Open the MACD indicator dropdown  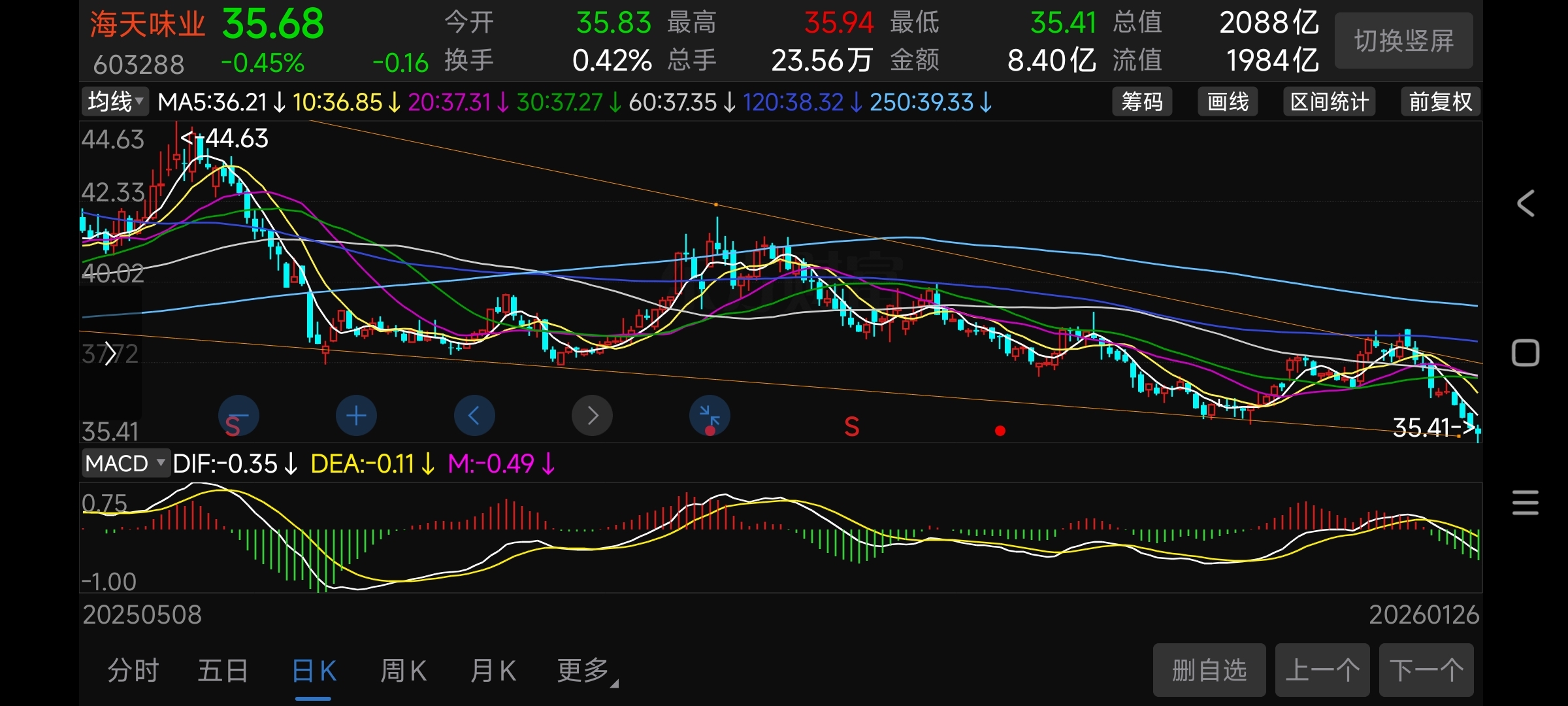pos(125,463)
